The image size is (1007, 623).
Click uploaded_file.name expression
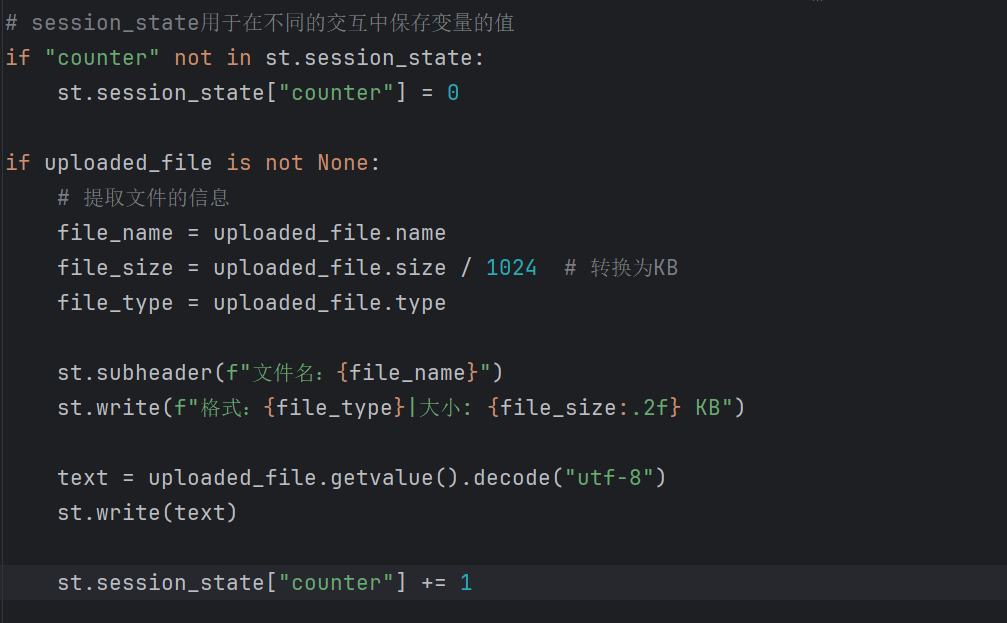pyautogui.click(x=329, y=233)
